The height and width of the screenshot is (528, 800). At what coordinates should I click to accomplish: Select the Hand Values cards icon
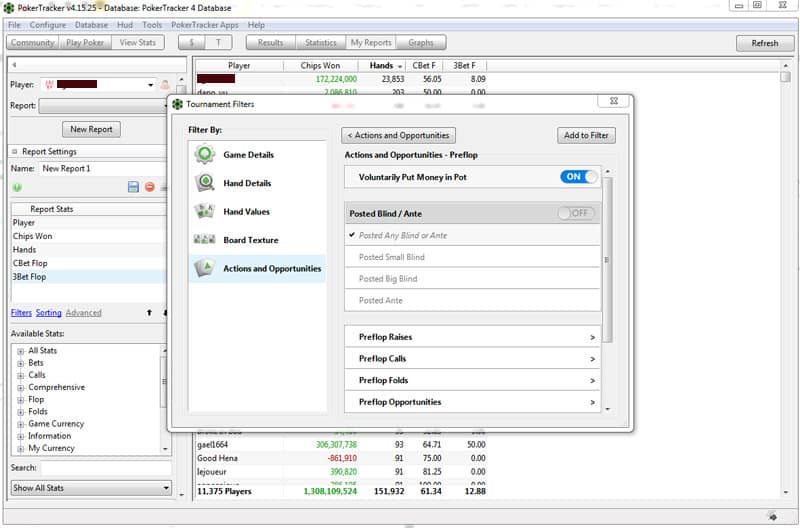205,211
